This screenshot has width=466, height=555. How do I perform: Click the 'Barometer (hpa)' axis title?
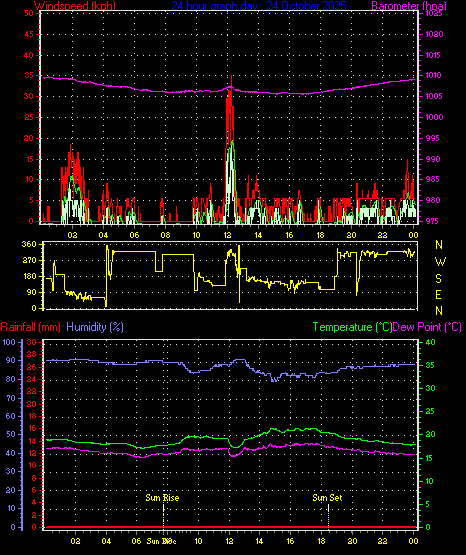tap(409, 6)
